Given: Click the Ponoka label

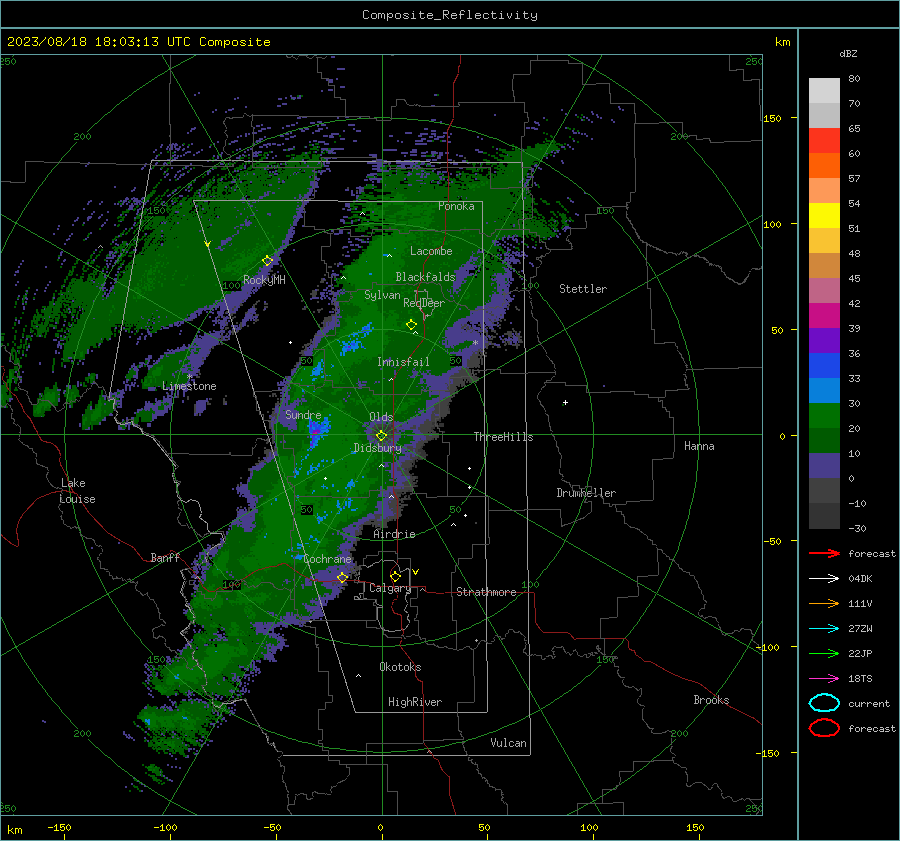Looking at the screenshot, I should point(456,206).
